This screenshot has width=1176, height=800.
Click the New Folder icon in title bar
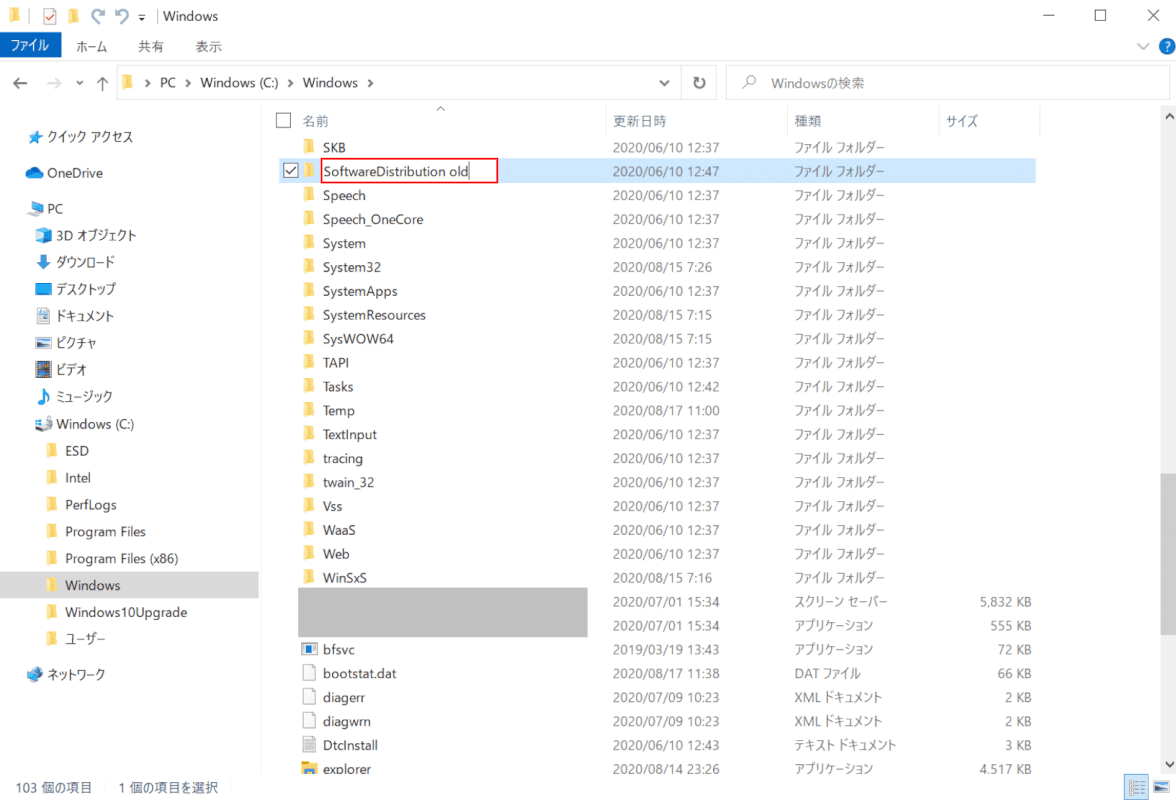pos(74,16)
